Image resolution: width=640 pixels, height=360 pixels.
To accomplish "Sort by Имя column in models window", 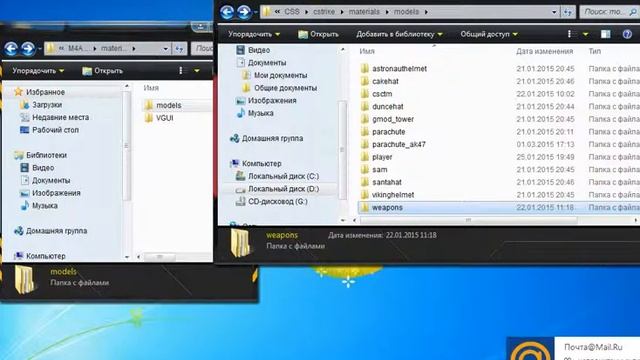I will 367,51.
